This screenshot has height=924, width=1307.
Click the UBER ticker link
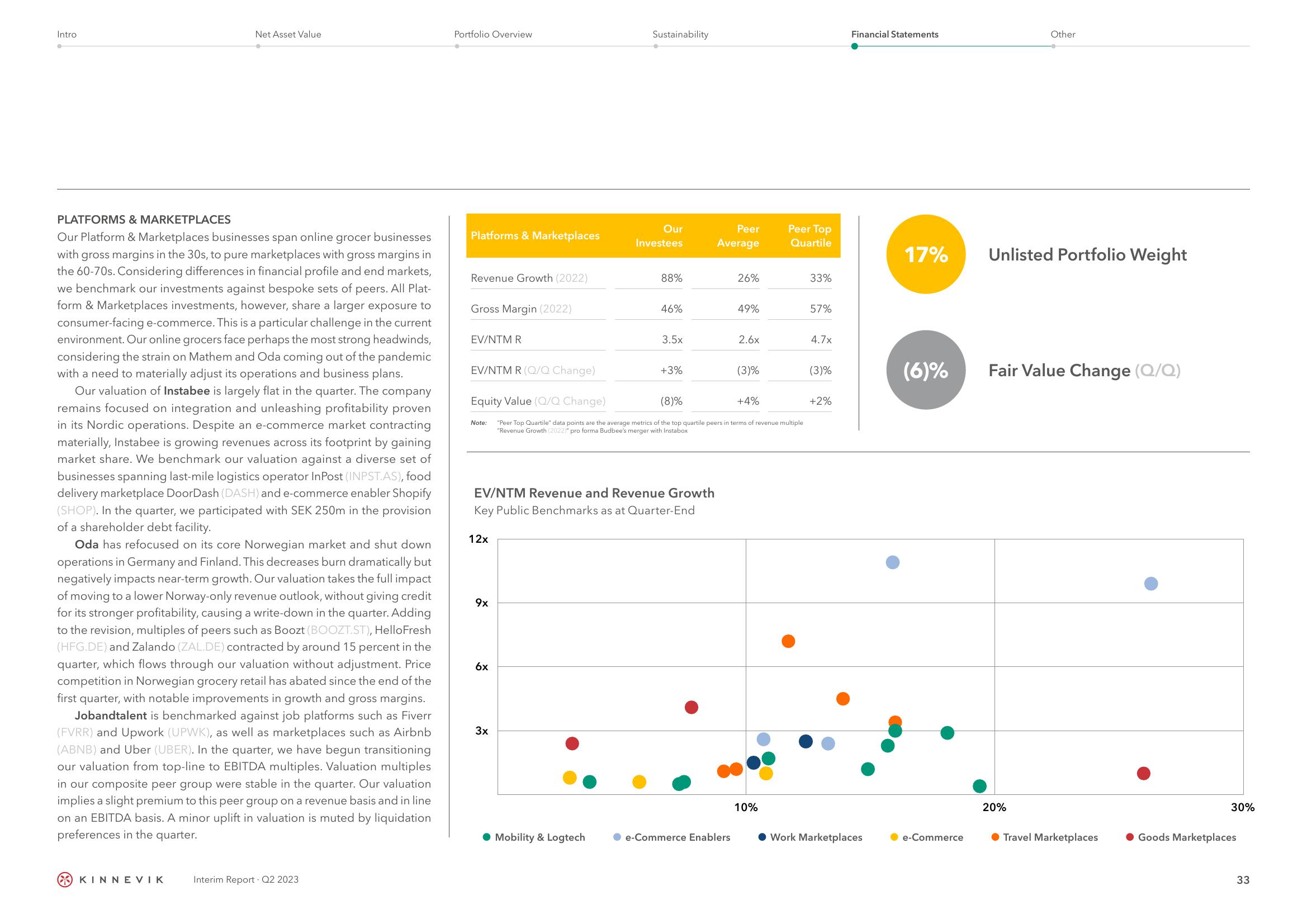[x=174, y=749]
